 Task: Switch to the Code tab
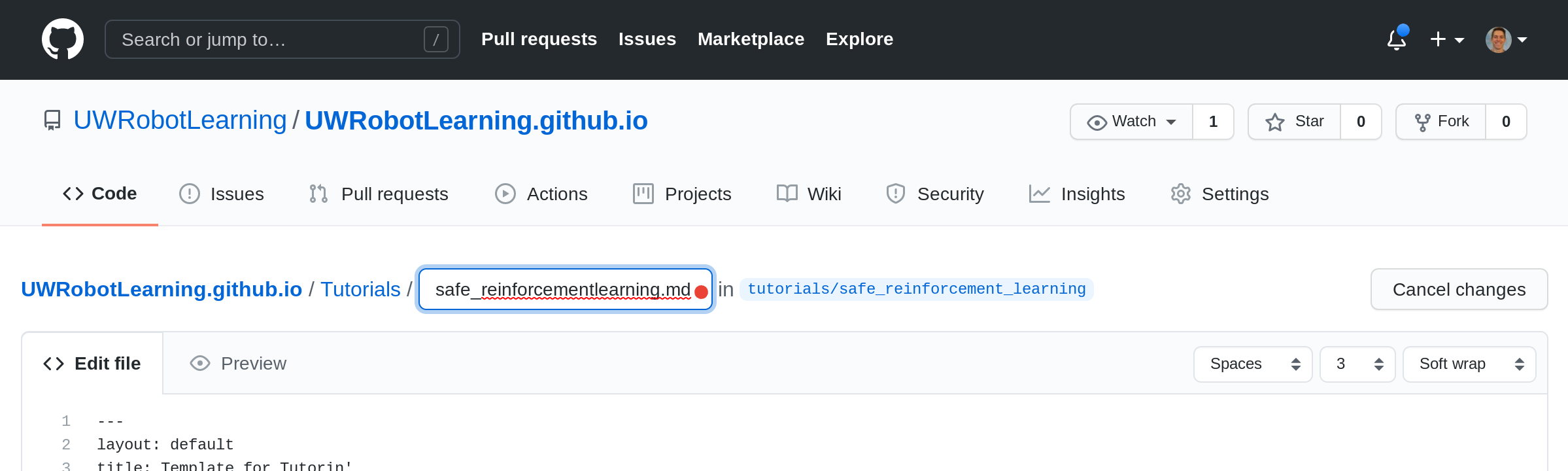click(100, 194)
